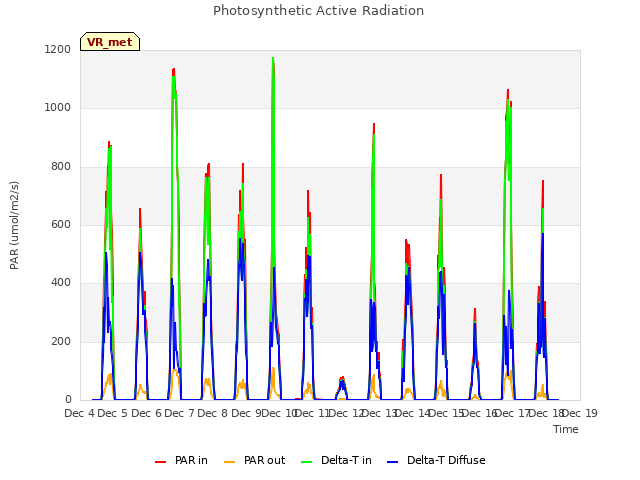Viewport: 640px width, 480px height.
Task: Click the Dec 6 x-axis tick label
Action: point(146,413)
